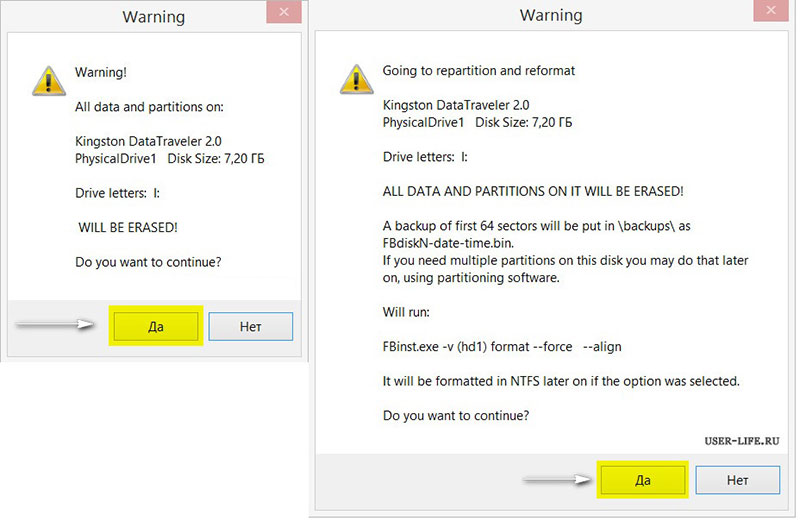Image resolution: width=800 pixels, height=521 pixels.
Task: Click 'Kingston DataTraveler 2.0' in left dialog
Action: (148, 141)
